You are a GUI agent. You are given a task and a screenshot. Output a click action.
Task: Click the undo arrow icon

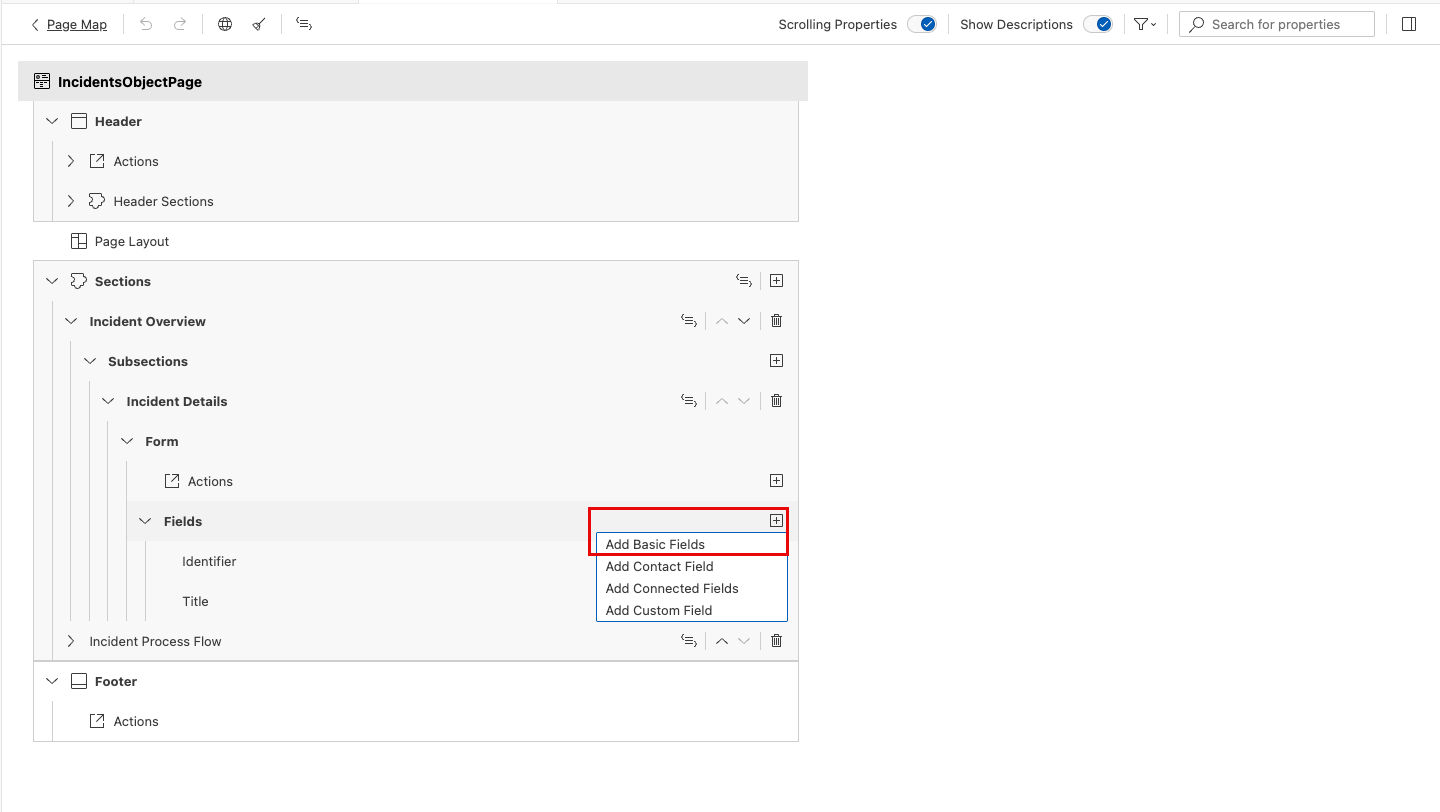click(146, 24)
